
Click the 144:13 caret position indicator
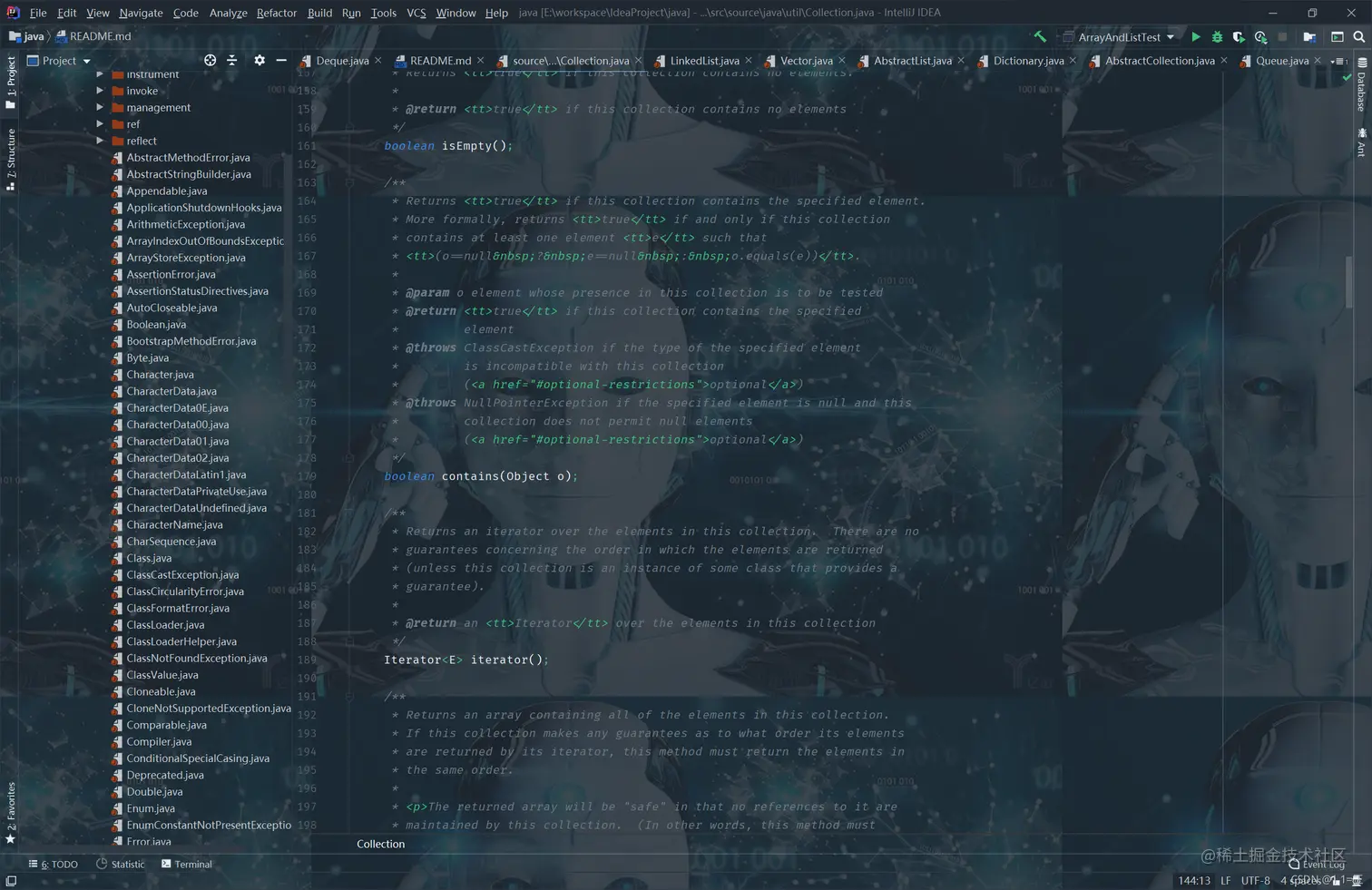coord(1194,880)
